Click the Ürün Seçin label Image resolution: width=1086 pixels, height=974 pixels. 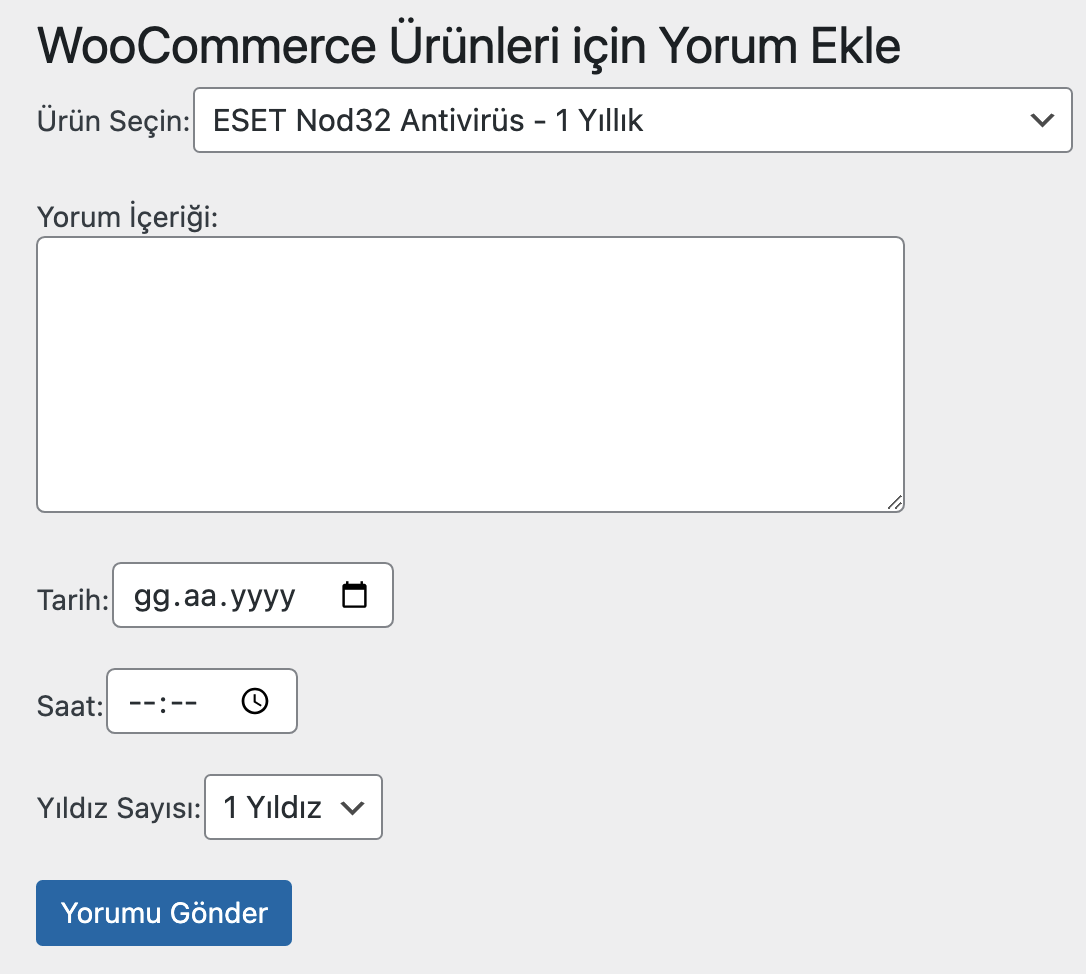point(113,122)
